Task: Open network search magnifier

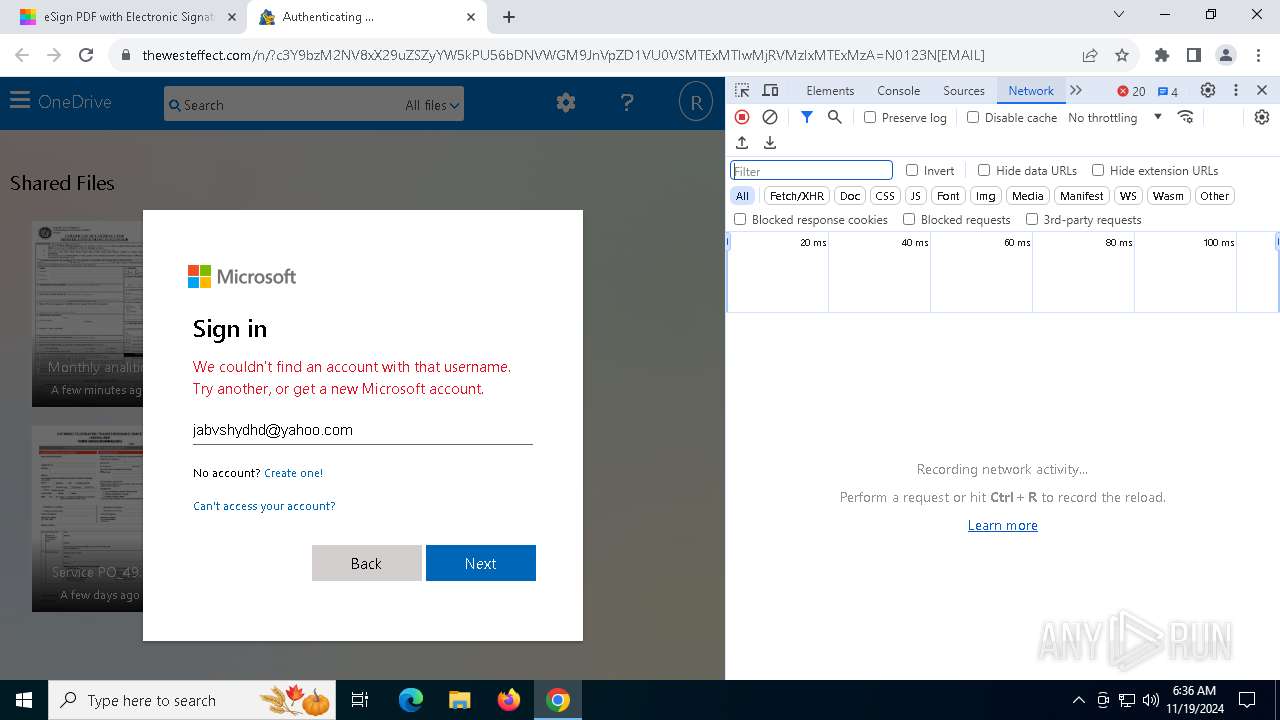Action: [x=835, y=117]
